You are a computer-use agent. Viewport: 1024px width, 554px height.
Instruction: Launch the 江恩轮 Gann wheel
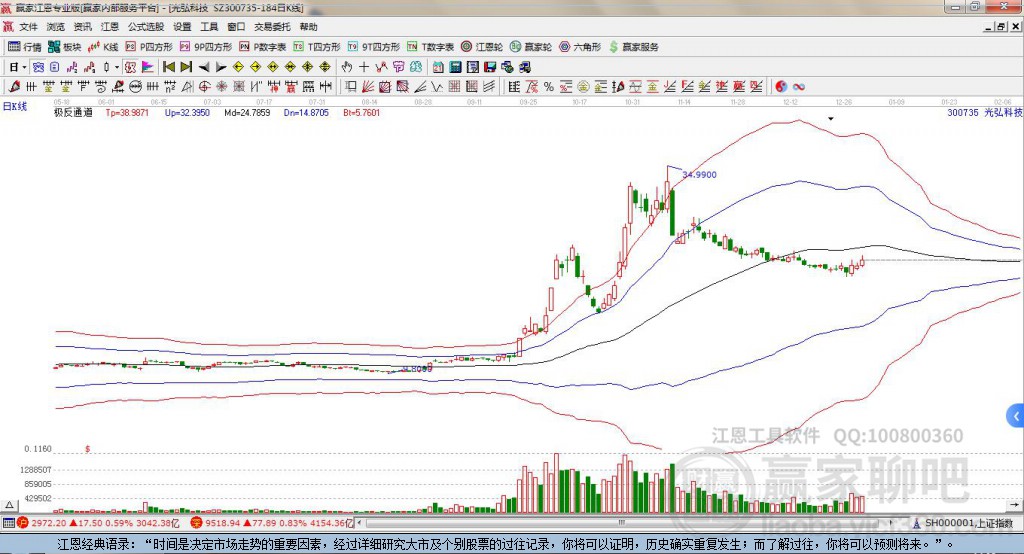[x=482, y=47]
